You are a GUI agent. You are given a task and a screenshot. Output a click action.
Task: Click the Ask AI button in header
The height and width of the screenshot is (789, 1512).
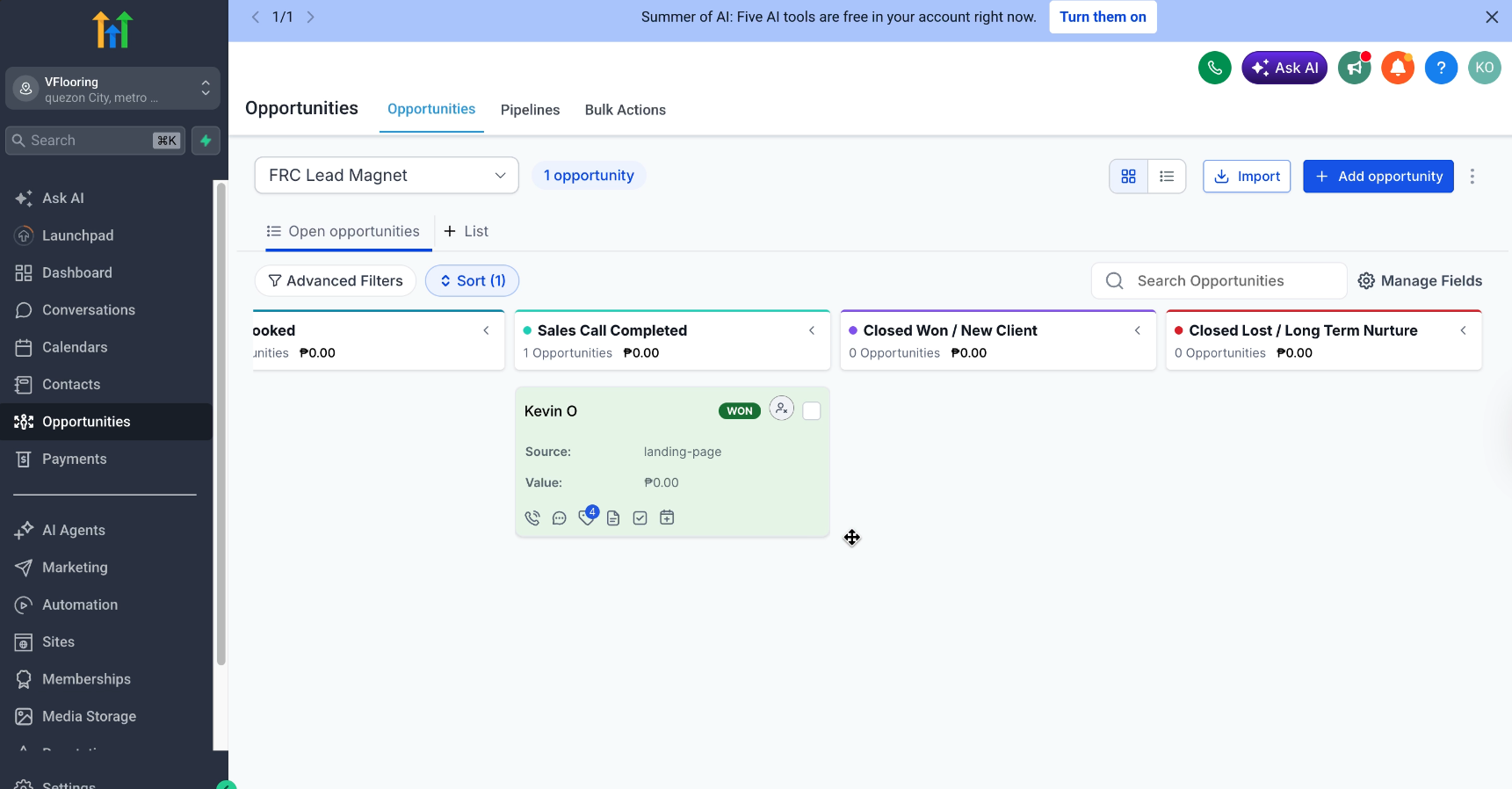(x=1284, y=68)
